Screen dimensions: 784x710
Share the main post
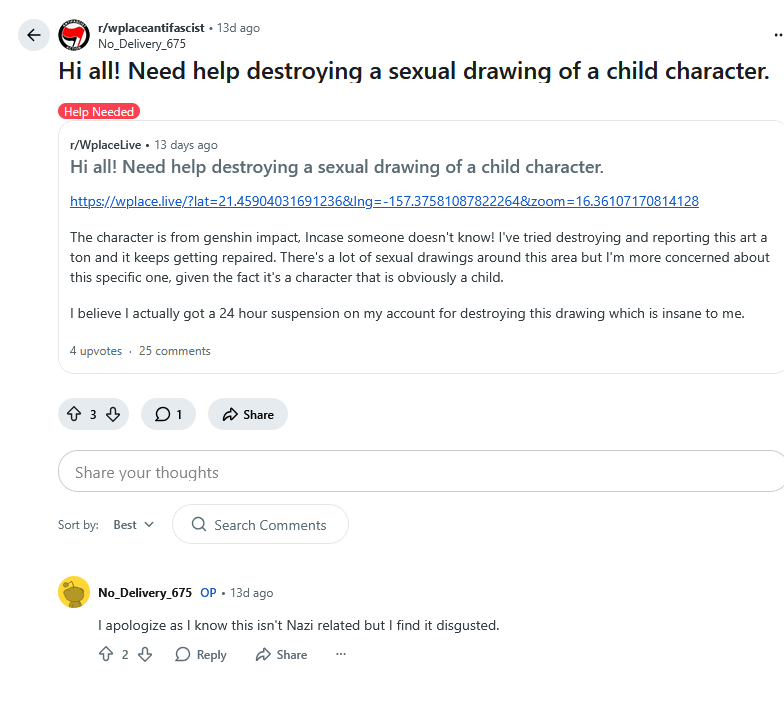248,414
